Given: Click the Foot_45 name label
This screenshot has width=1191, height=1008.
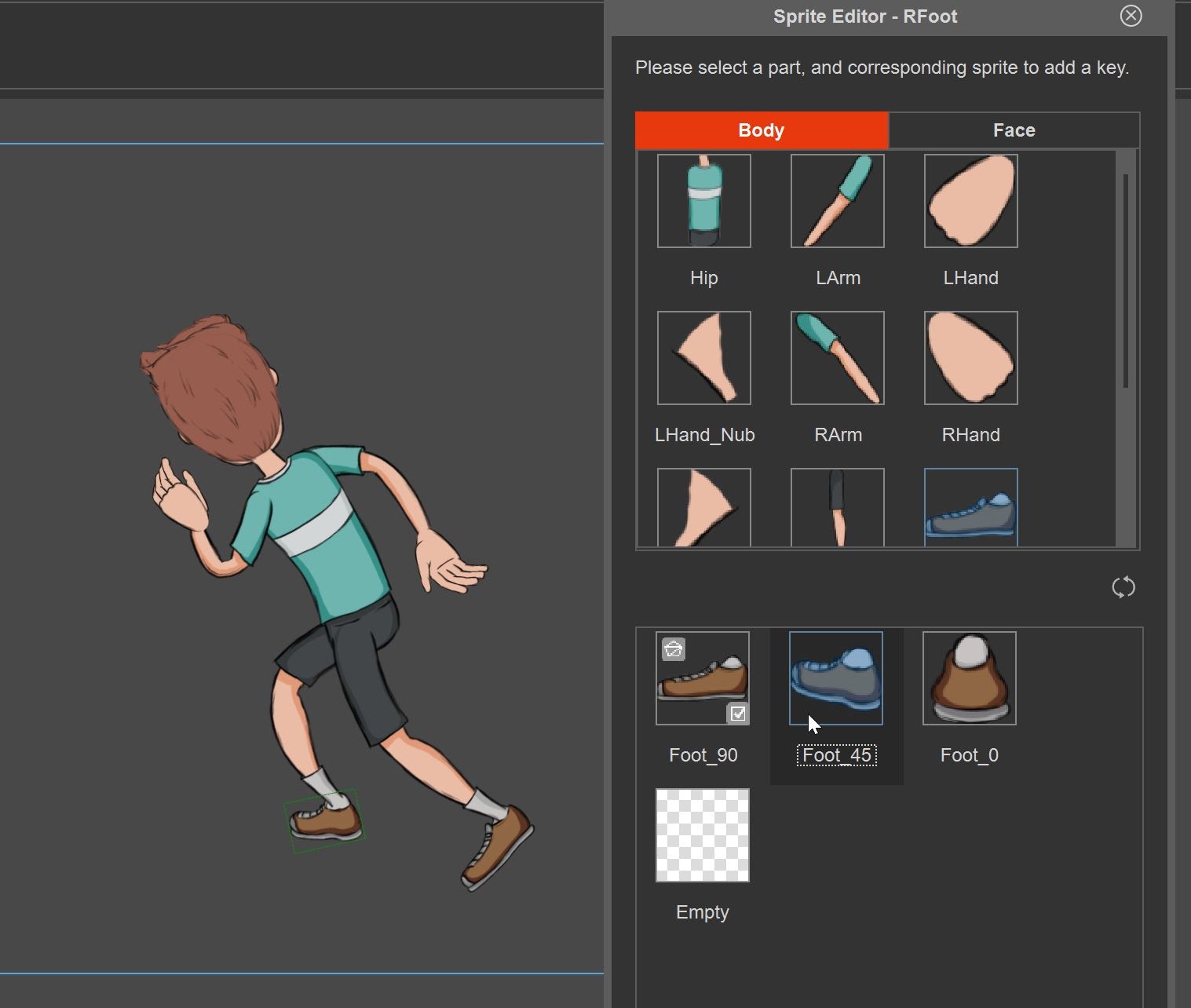Looking at the screenshot, I should pos(836,755).
